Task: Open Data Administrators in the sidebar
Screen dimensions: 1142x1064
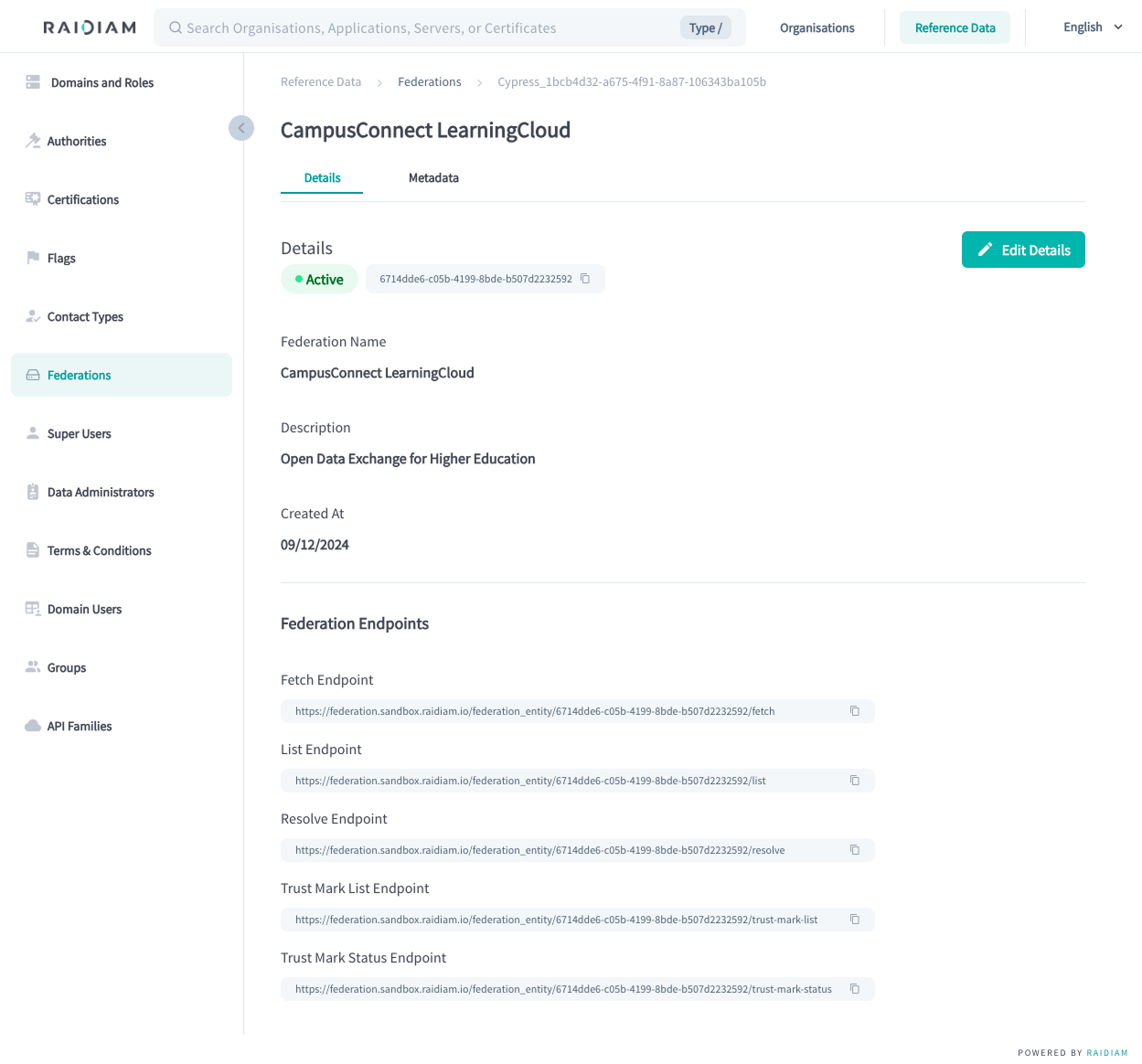Action: pyautogui.click(x=101, y=492)
